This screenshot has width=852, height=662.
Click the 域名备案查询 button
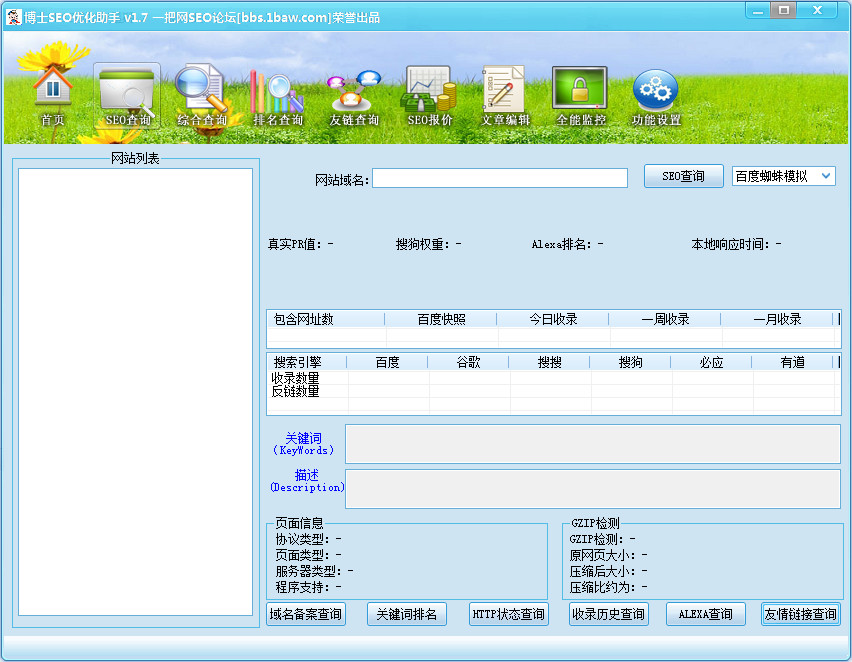tap(306, 614)
